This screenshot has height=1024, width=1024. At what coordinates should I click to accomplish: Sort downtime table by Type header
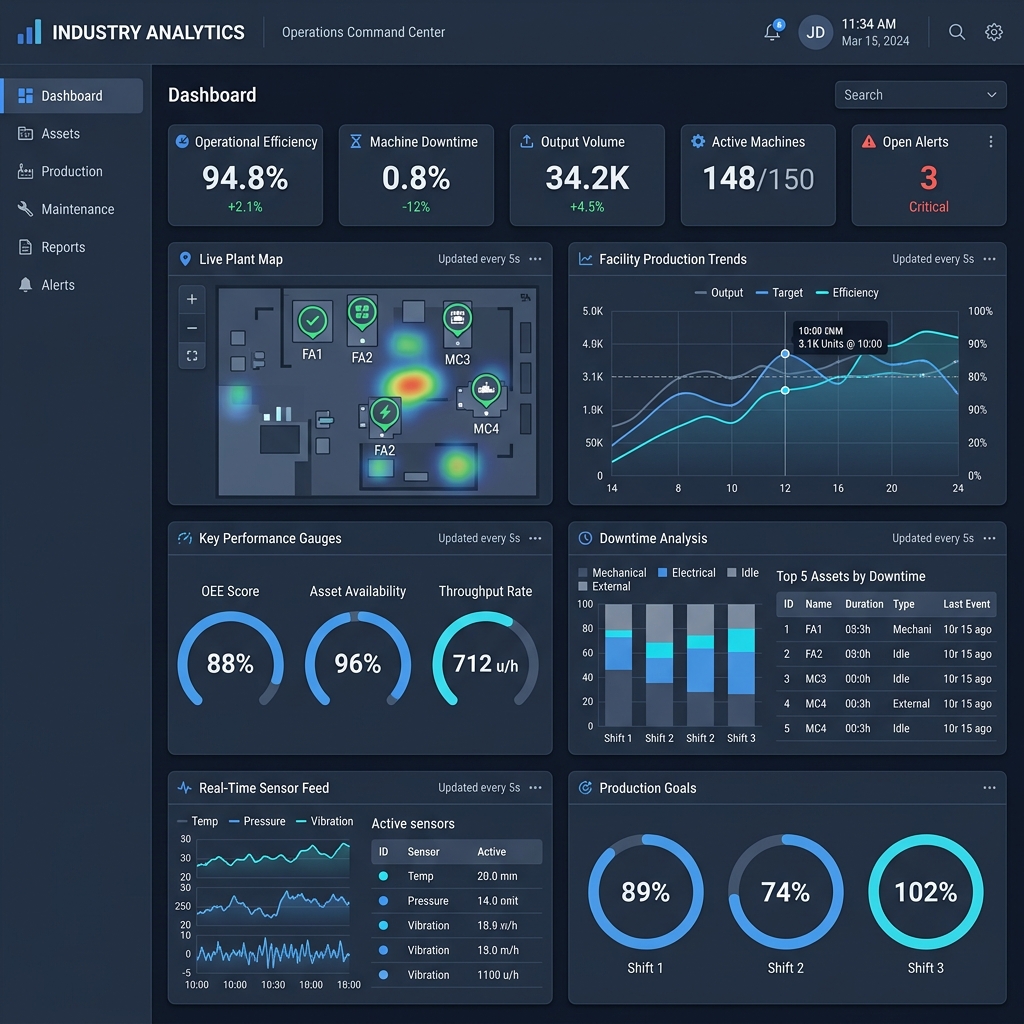(x=903, y=604)
